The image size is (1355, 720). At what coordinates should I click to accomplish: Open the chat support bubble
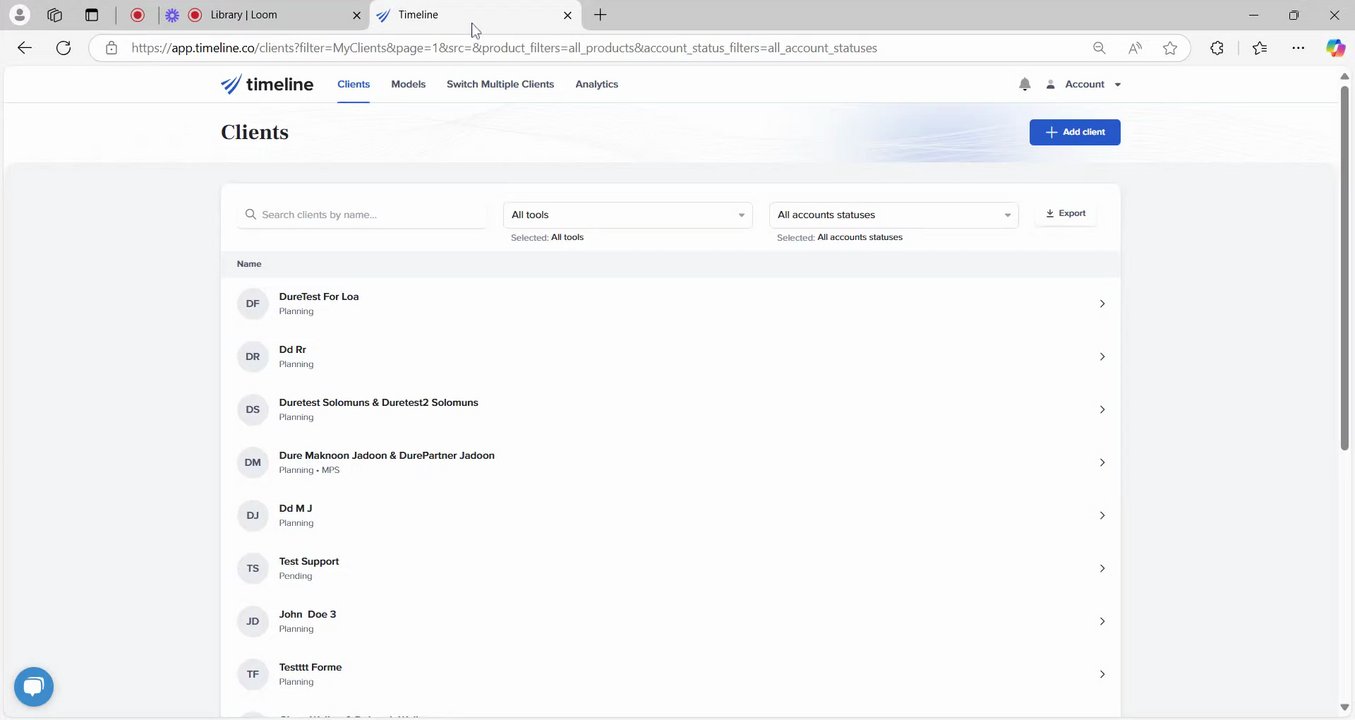[x=33, y=687]
